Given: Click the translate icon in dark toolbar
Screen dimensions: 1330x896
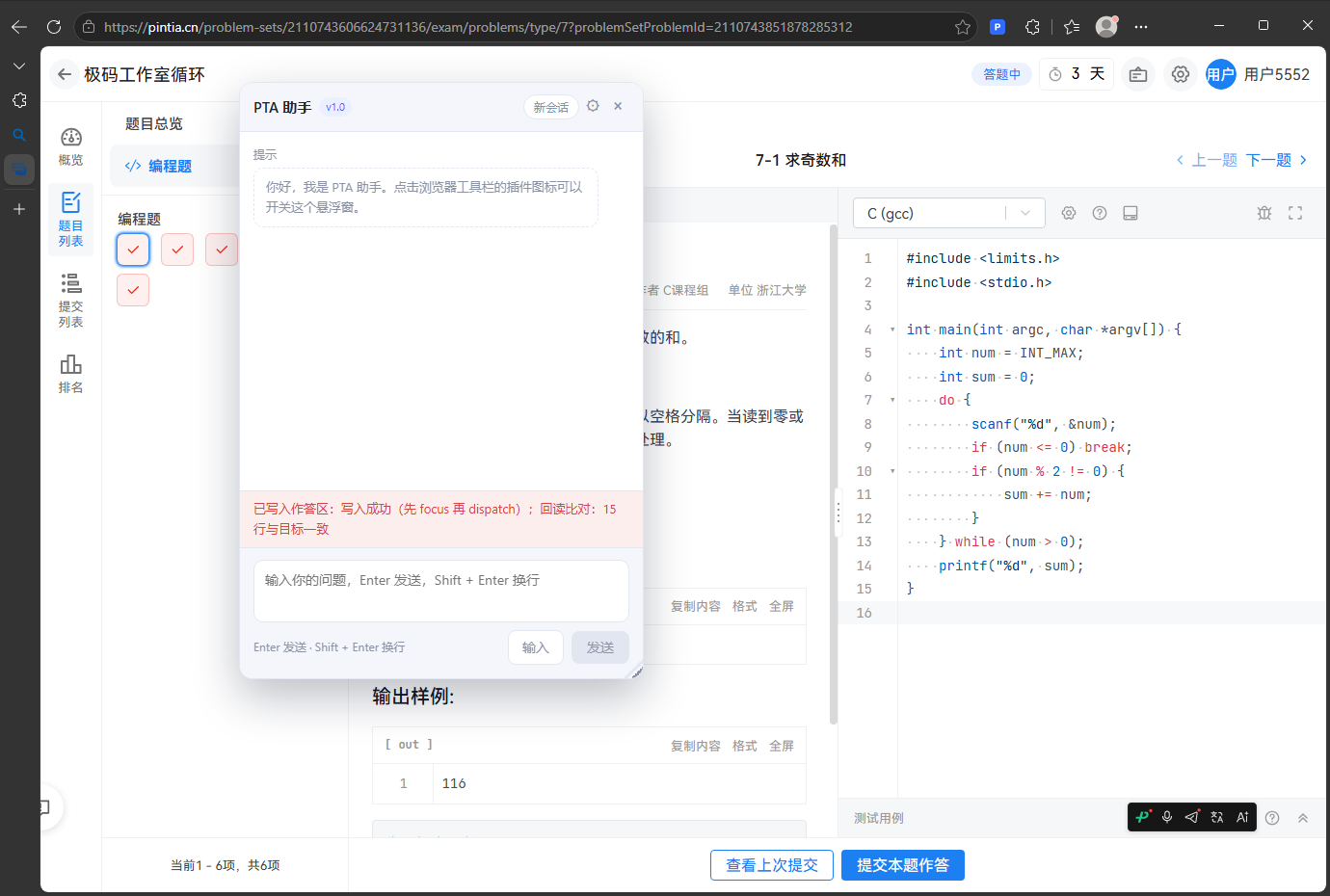Looking at the screenshot, I should pos(1217,817).
